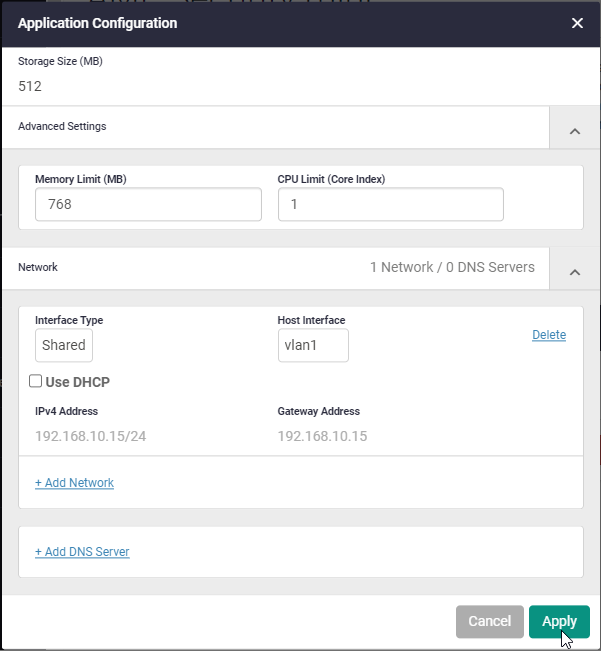The width and height of the screenshot is (601, 651).
Task: Click the Memory Limit (MB) input field
Action: click(x=148, y=205)
